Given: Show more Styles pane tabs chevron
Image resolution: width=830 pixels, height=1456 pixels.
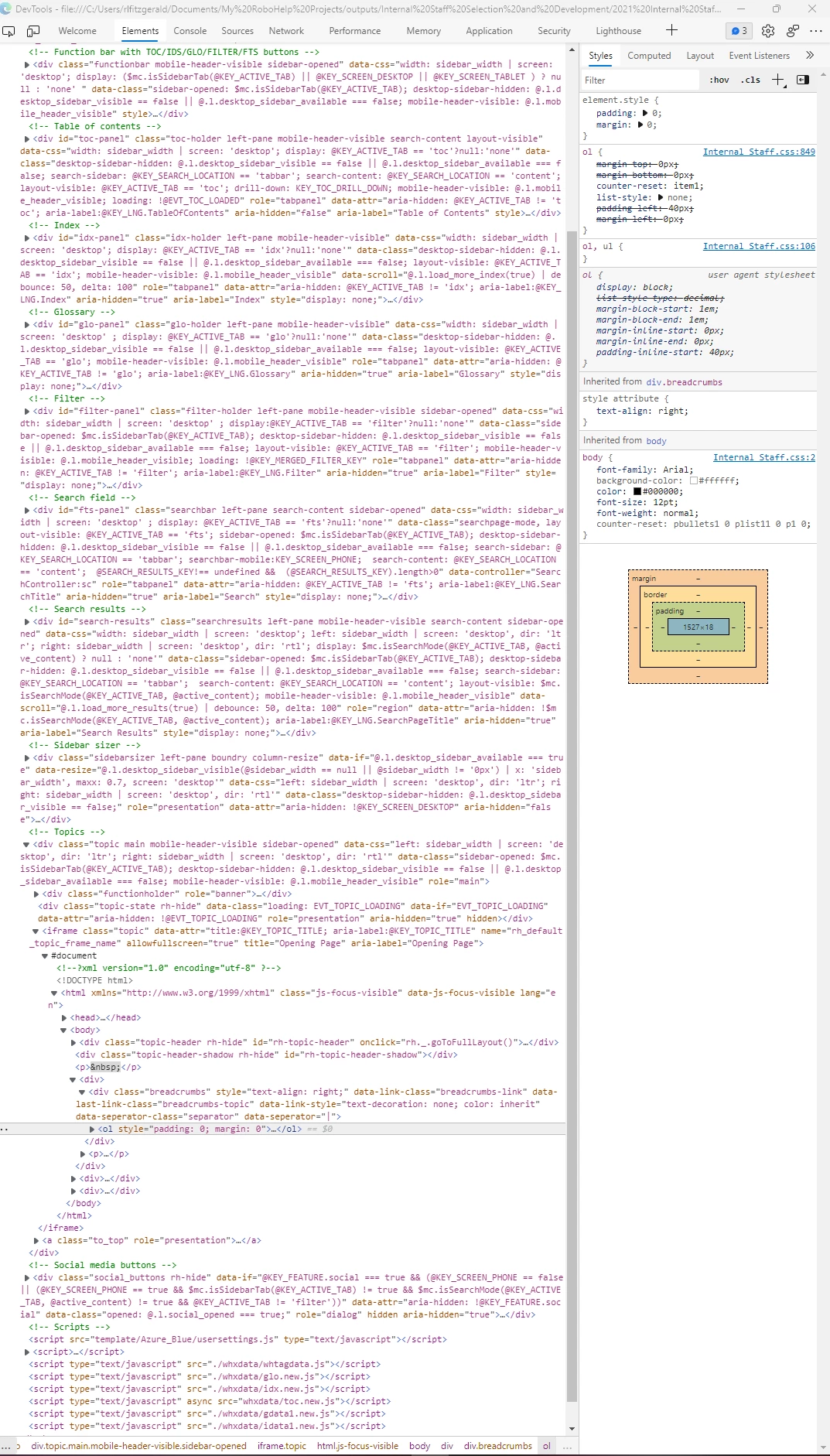Looking at the screenshot, I should coord(810,56).
